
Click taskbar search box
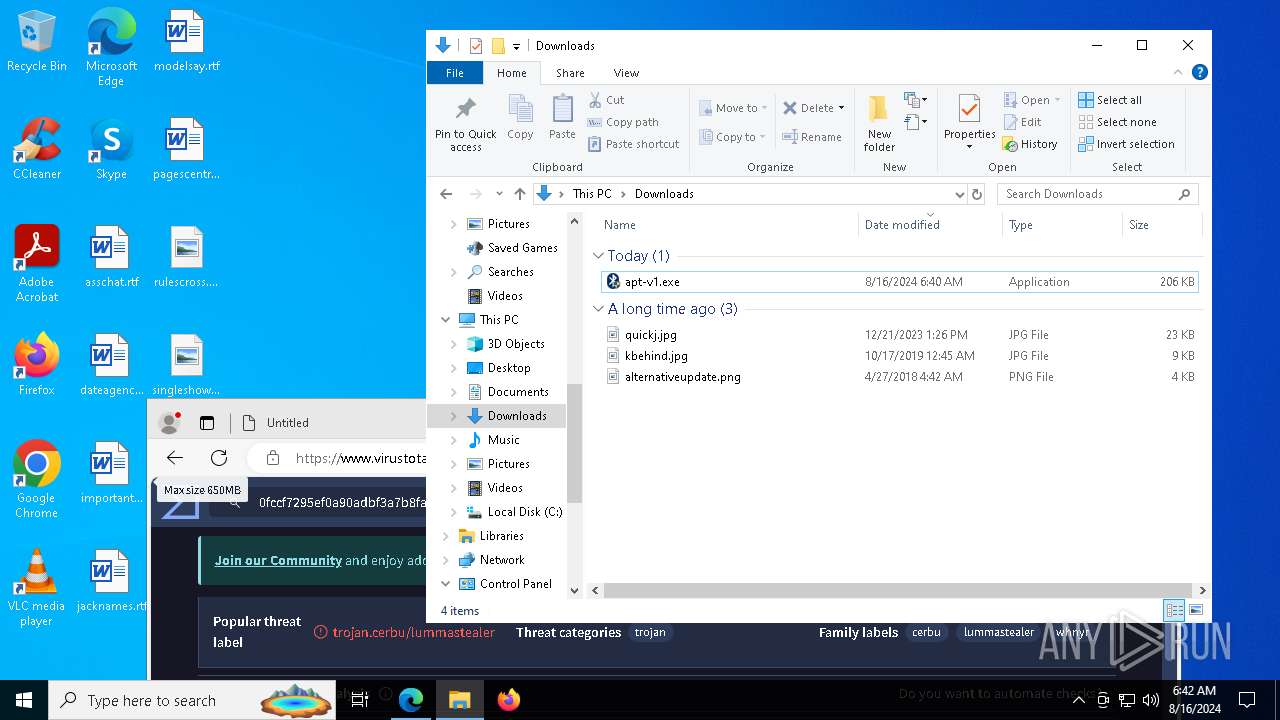192,700
